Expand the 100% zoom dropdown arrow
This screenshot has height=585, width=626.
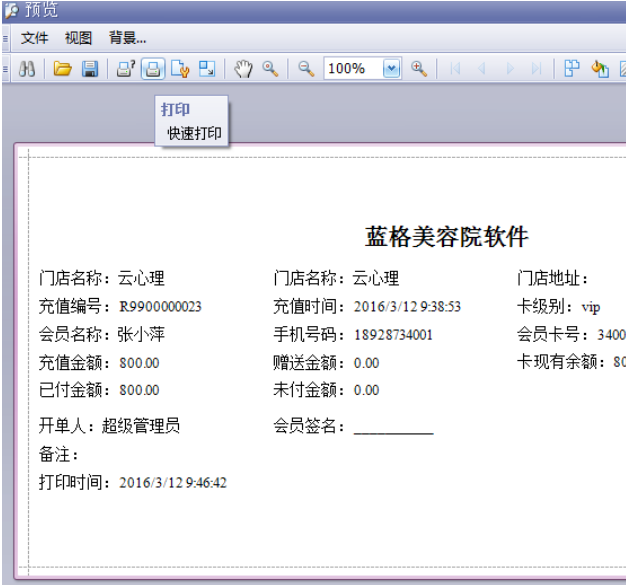pyautogui.click(x=391, y=69)
